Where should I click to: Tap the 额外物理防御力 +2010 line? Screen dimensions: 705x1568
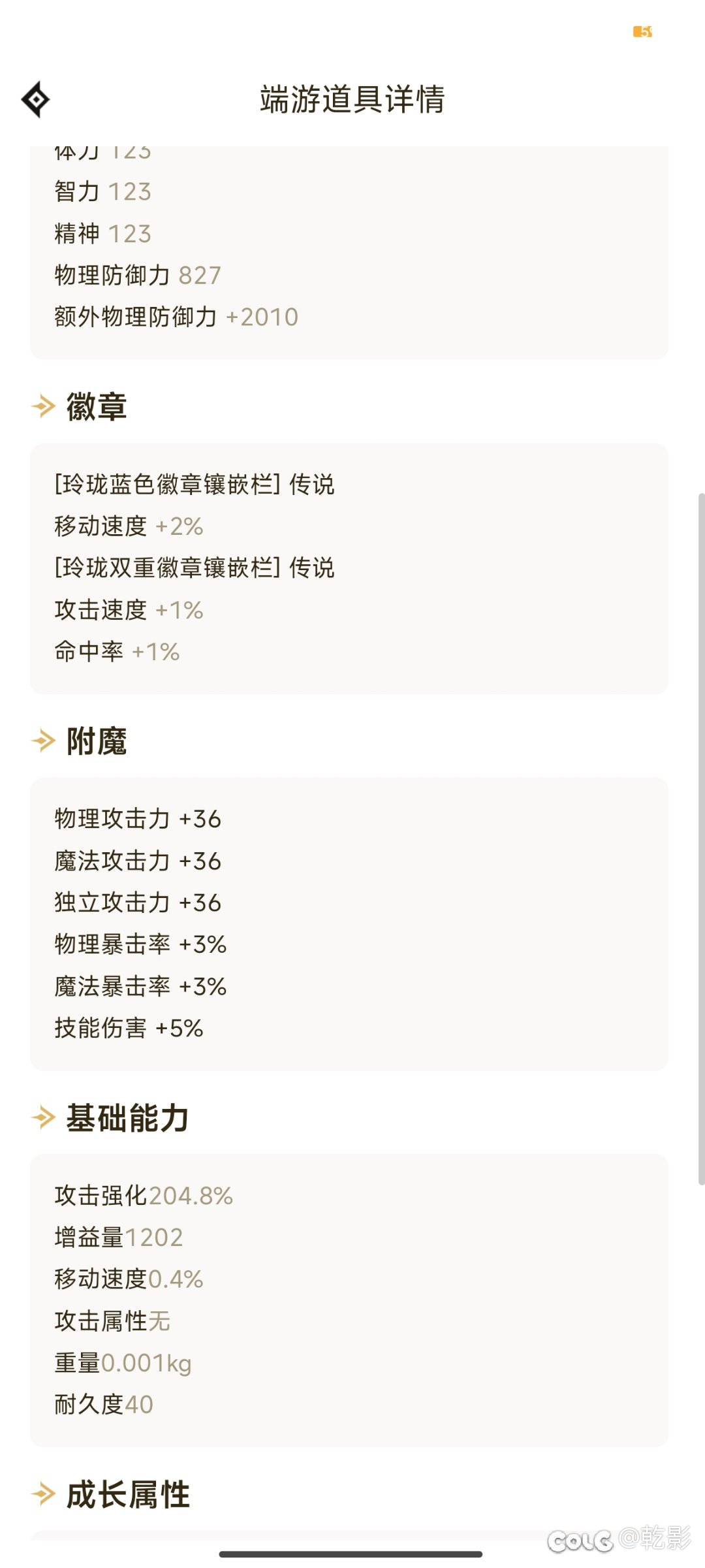pyautogui.click(x=176, y=317)
